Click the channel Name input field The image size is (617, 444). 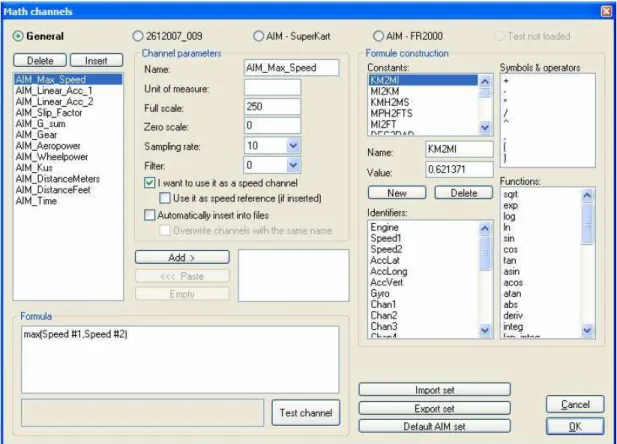(291, 68)
